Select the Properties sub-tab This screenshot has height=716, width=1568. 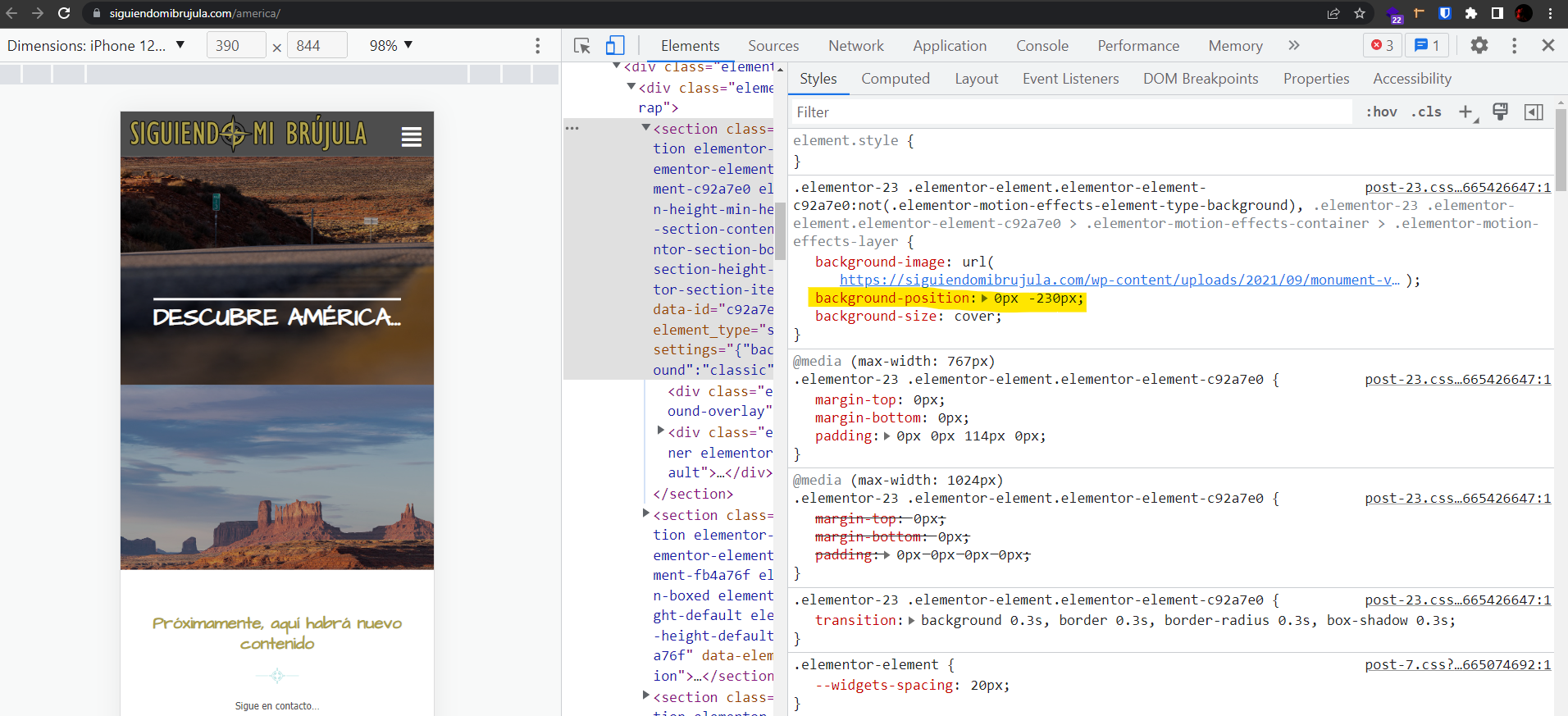pos(1316,79)
